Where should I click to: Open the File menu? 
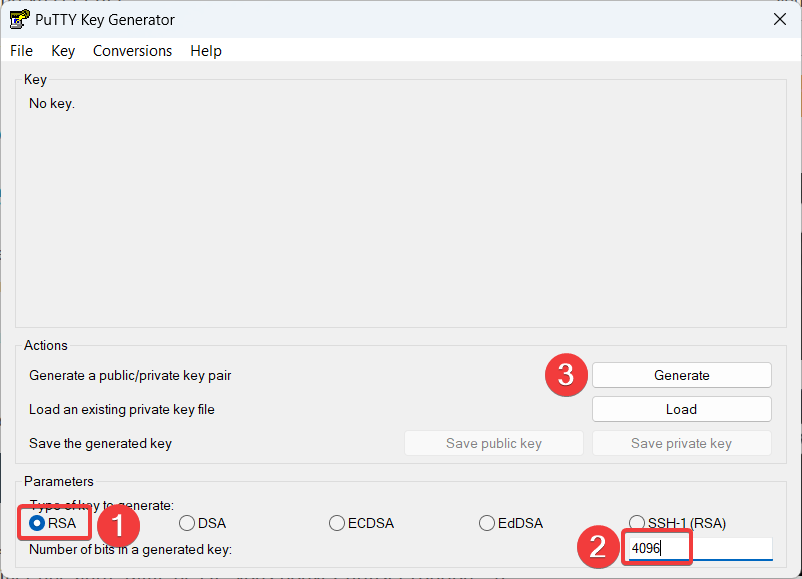(x=21, y=51)
